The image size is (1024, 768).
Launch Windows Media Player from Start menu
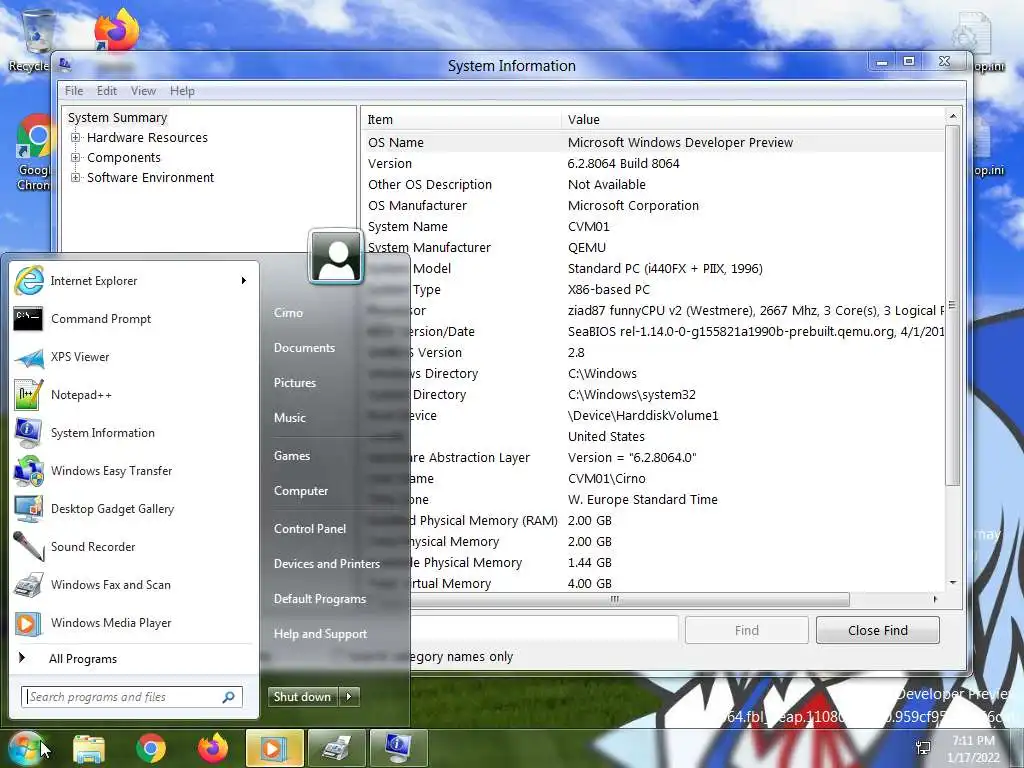pos(134,622)
